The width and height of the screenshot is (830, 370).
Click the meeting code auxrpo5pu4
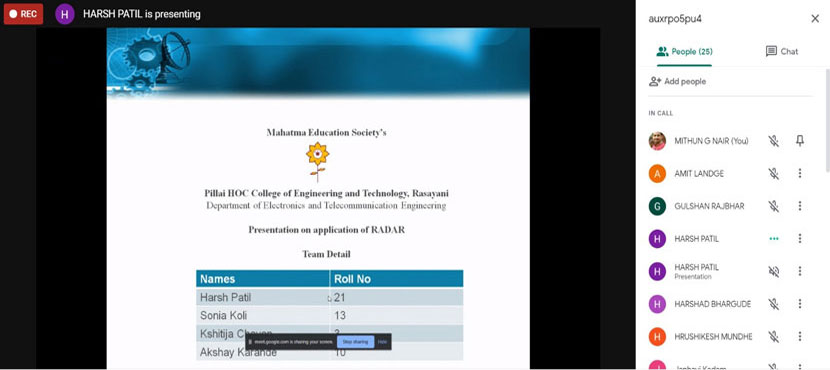point(675,19)
